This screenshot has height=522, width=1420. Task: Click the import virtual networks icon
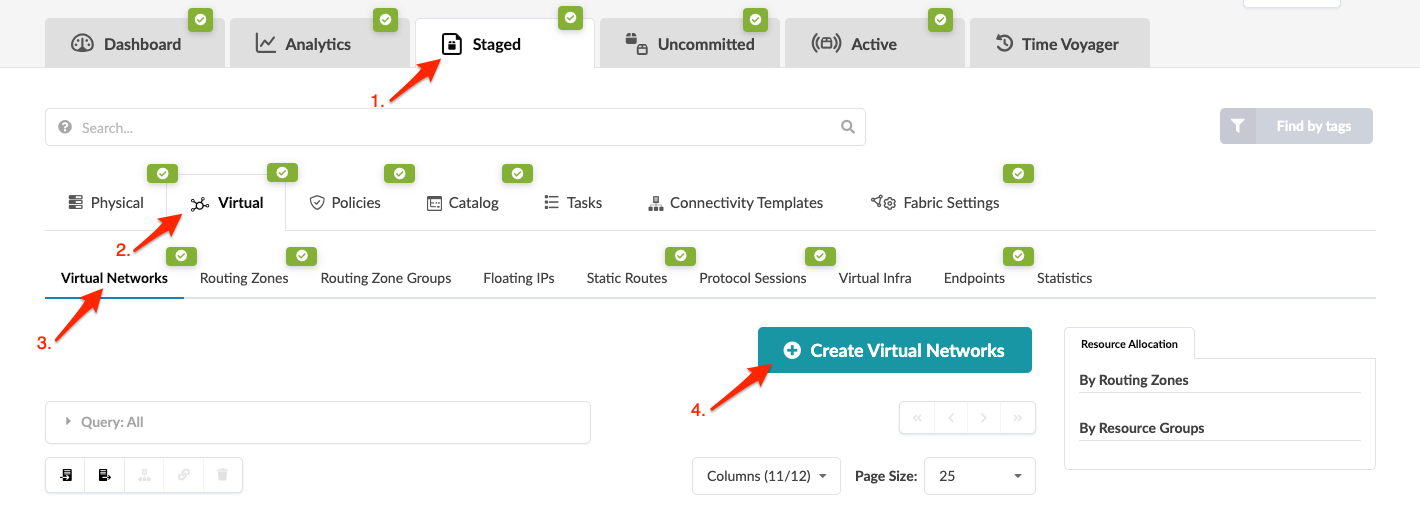[x=66, y=476]
